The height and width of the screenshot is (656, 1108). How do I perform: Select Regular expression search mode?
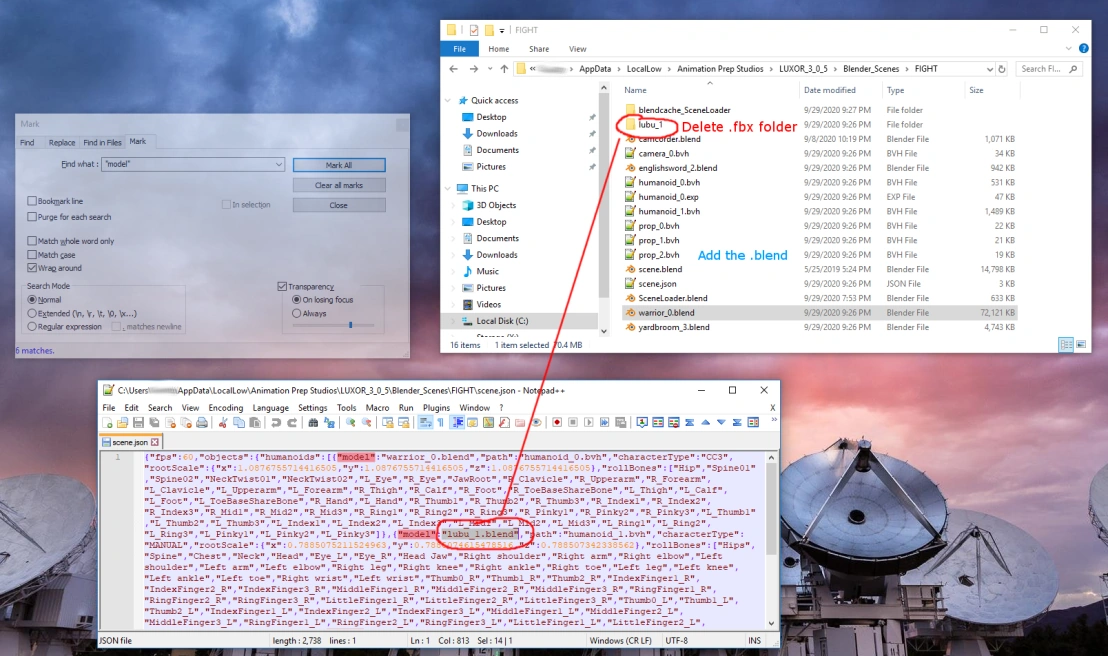pyautogui.click(x=32, y=327)
